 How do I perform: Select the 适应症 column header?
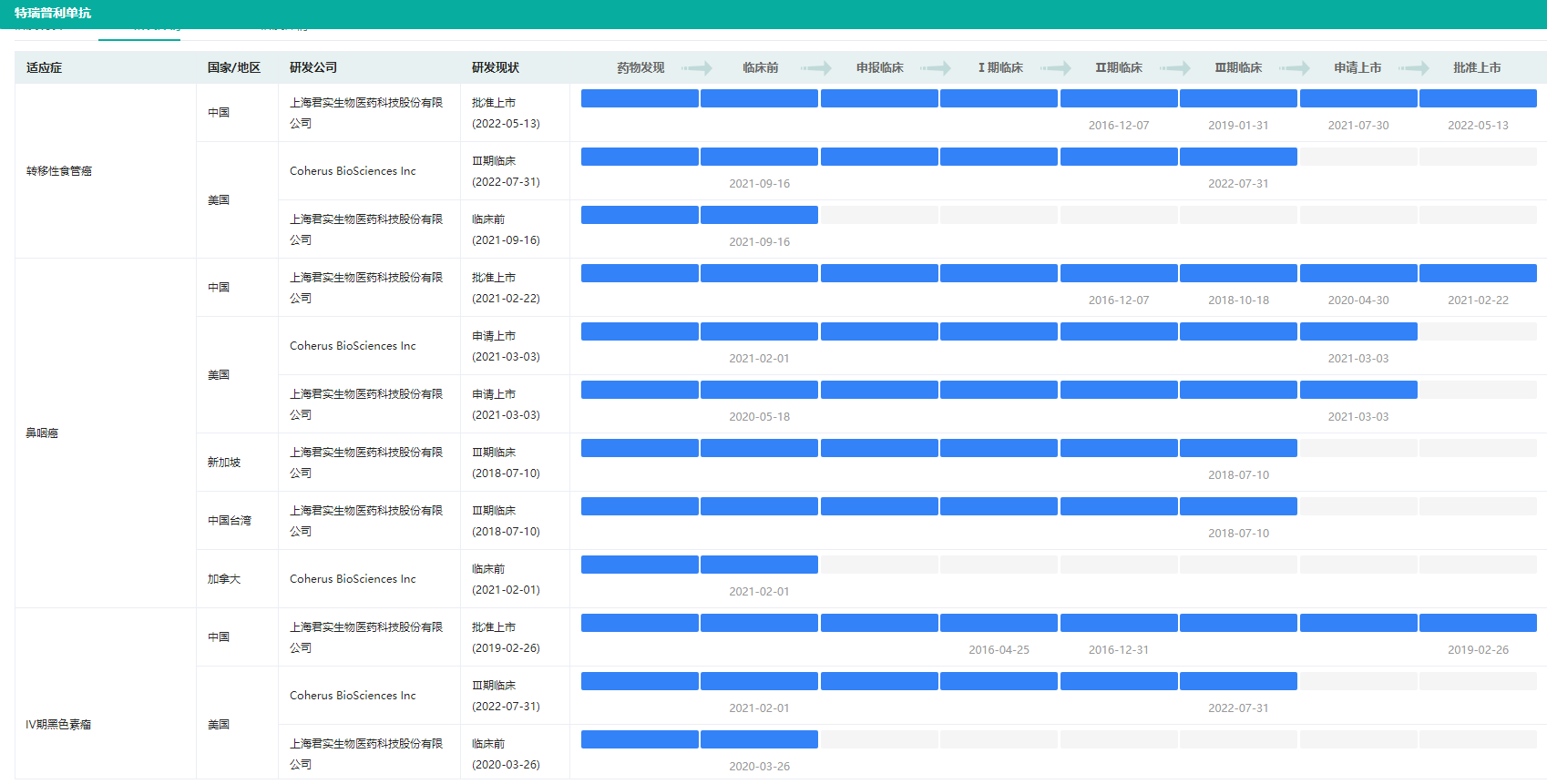(x=45, y=68)
